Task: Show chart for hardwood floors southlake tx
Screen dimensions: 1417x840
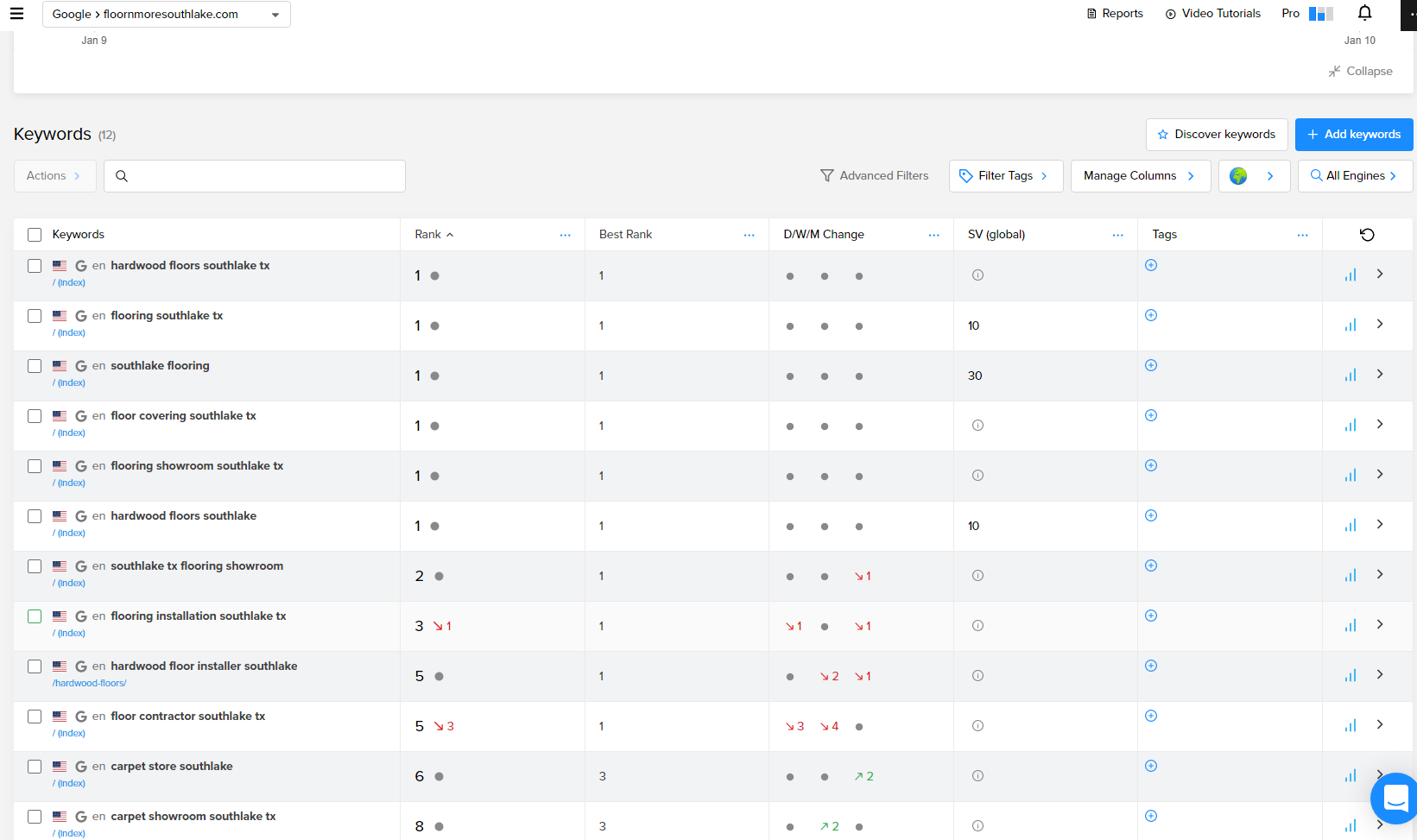Action: 1351,275
